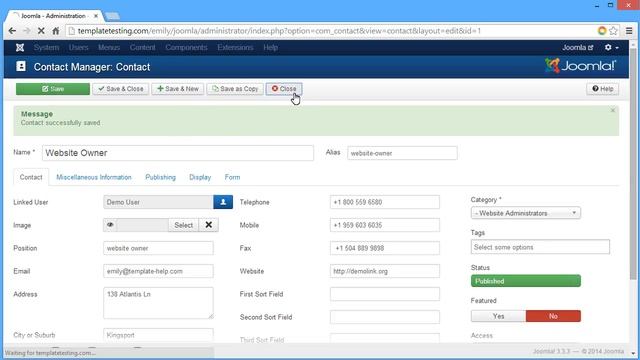Click the Name field Website Owner
The height and width of the screenshot is (360, 640).
[x=178, y=153]
